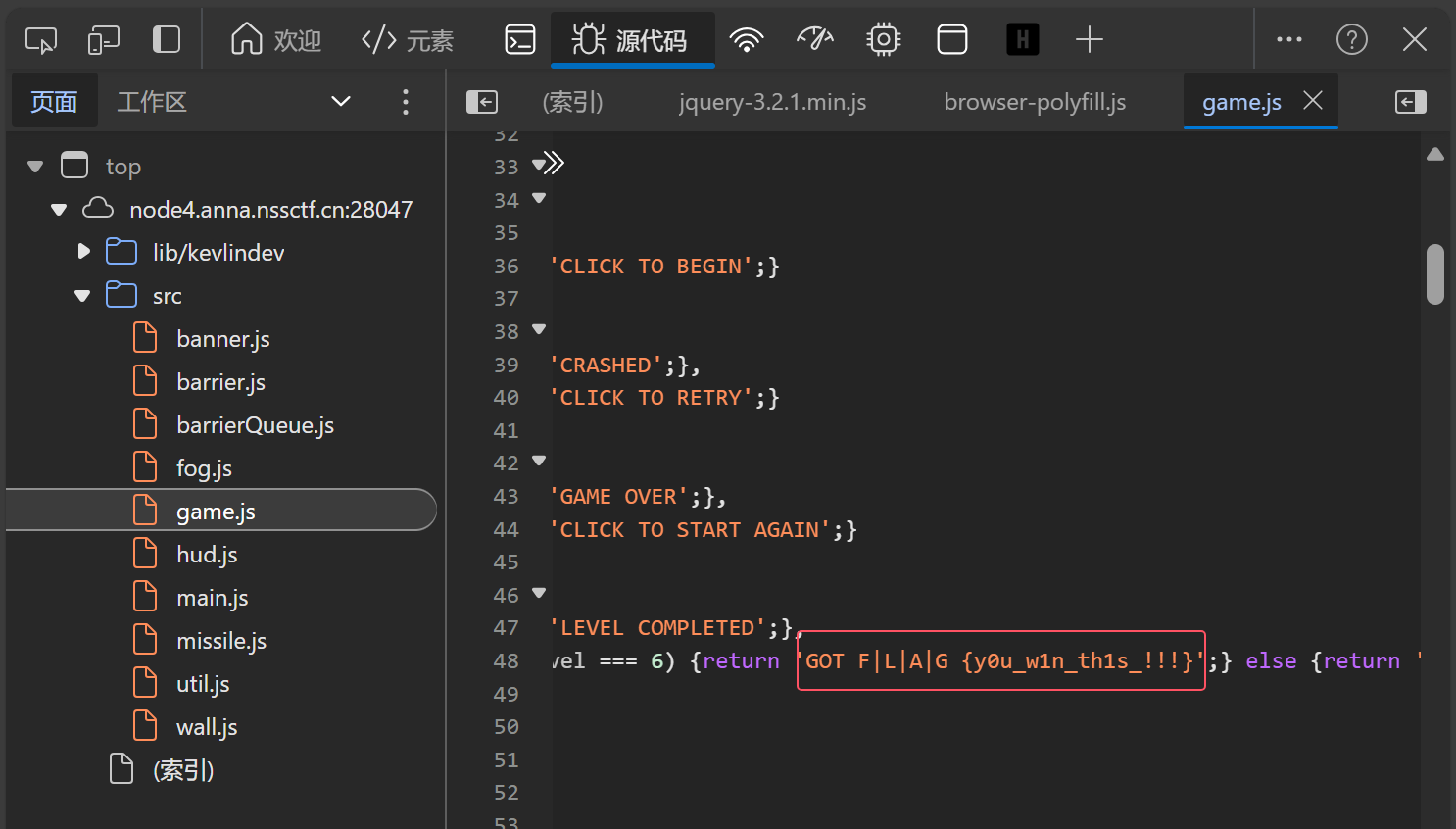Switch to the Page (页面) navigator tab

[54, 102]
